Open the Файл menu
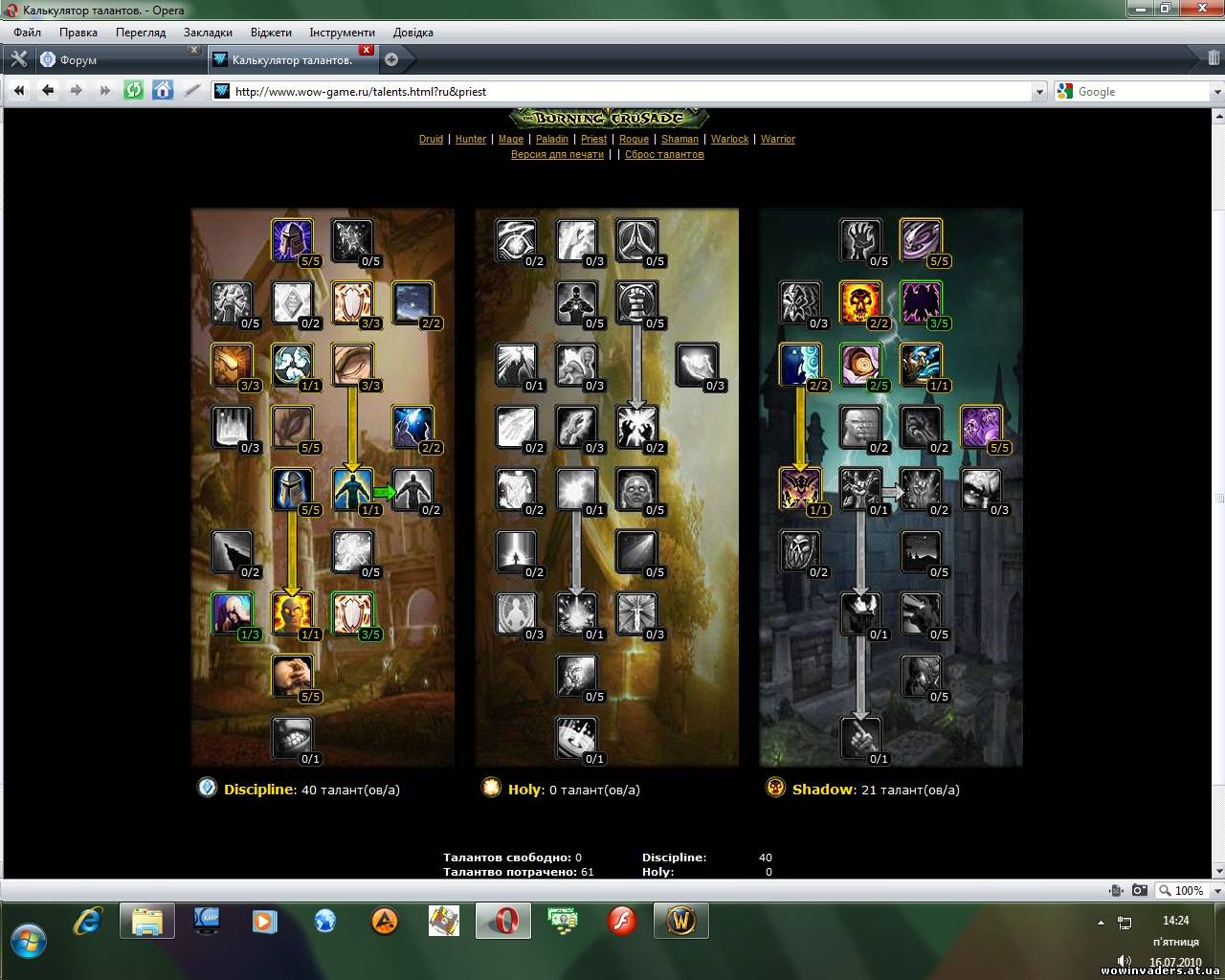Screen dimensions: 1225x980 tap(27, 32)
